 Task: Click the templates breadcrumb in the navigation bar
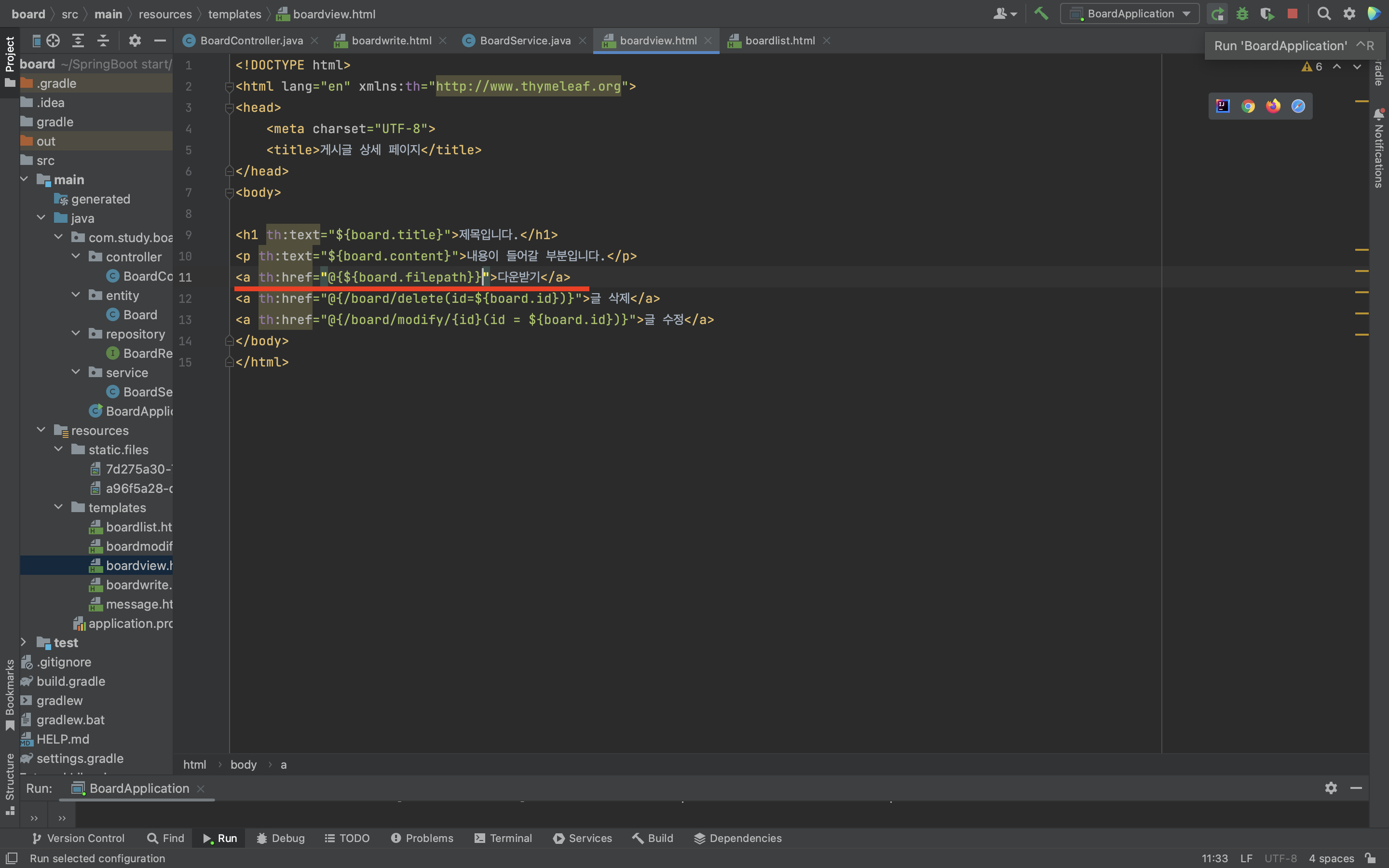coord(234,14)
